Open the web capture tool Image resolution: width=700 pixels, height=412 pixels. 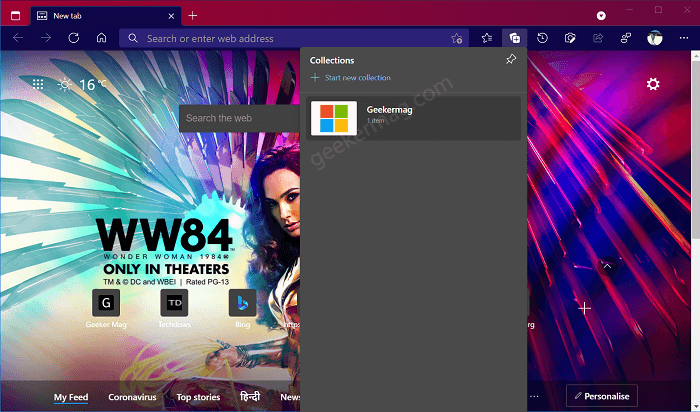[x=570, y=38]
